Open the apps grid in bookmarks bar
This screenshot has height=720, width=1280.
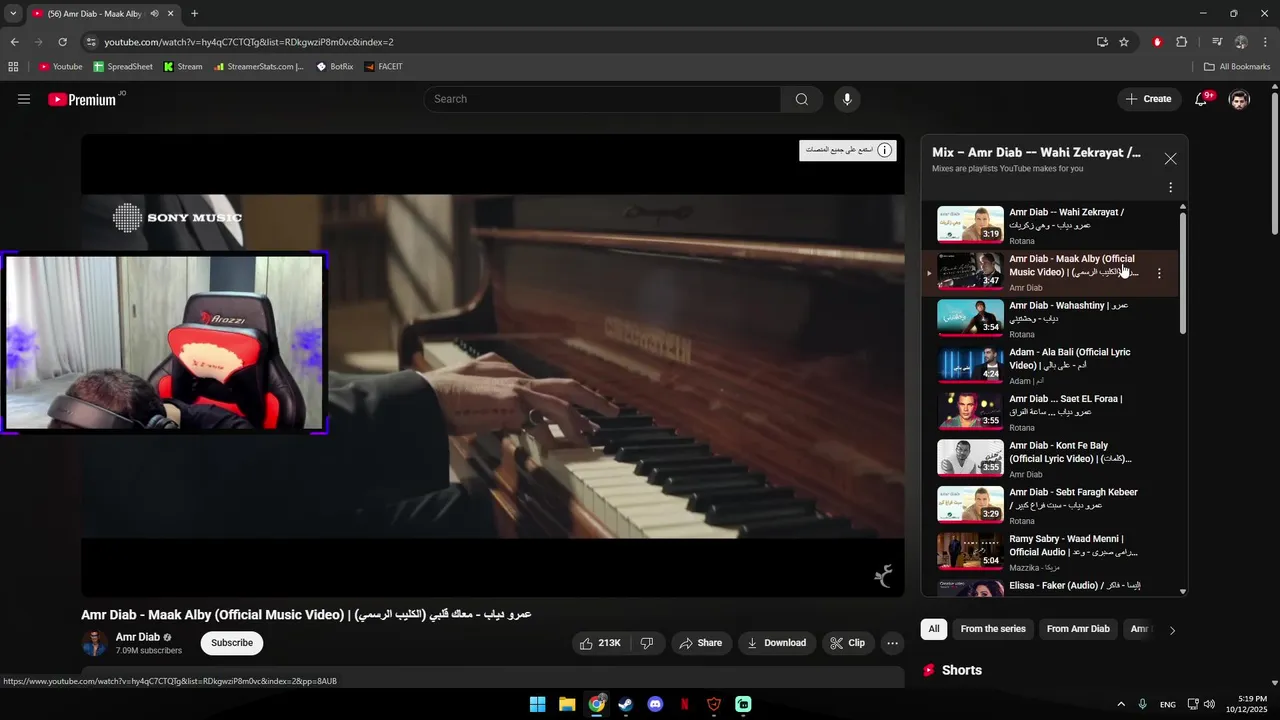[x=13, y=67]
